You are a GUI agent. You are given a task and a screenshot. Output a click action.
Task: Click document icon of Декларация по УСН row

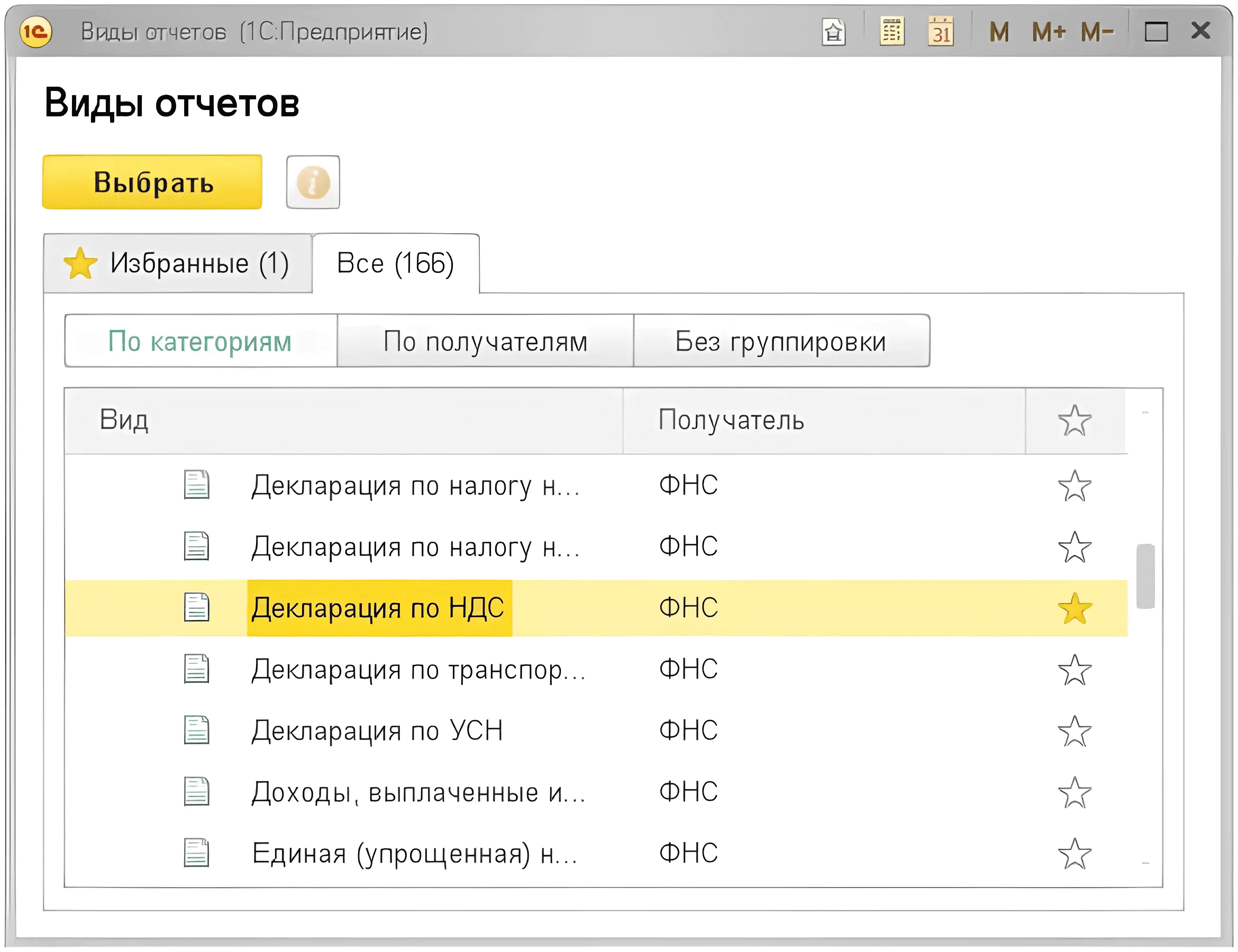click(197, 730)
